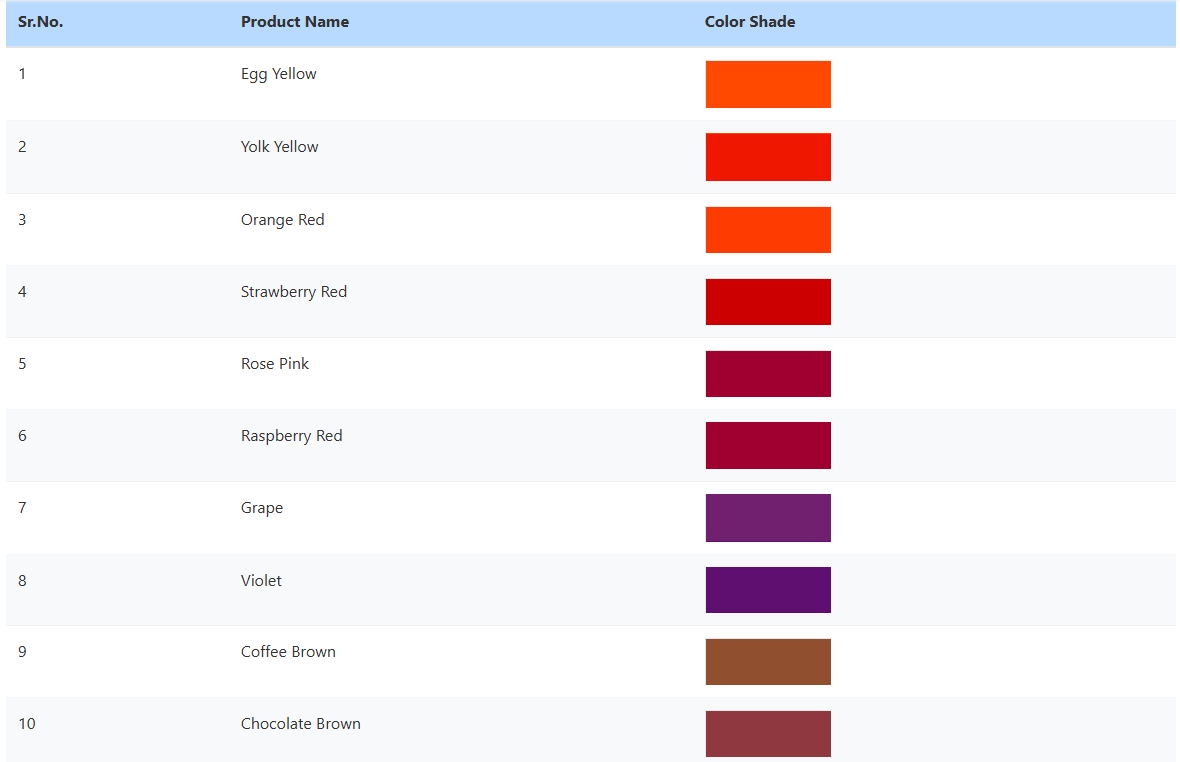The height and width of the screenshot is (762, 1180).
Task: Click the Sr.No. column header
Action: 41,22
